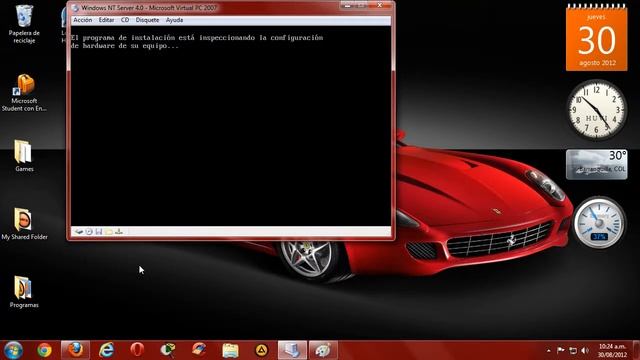The height and width of the screenshot is (360, 640).
Task: Click the CPU meter gadget
Action: 599,223
